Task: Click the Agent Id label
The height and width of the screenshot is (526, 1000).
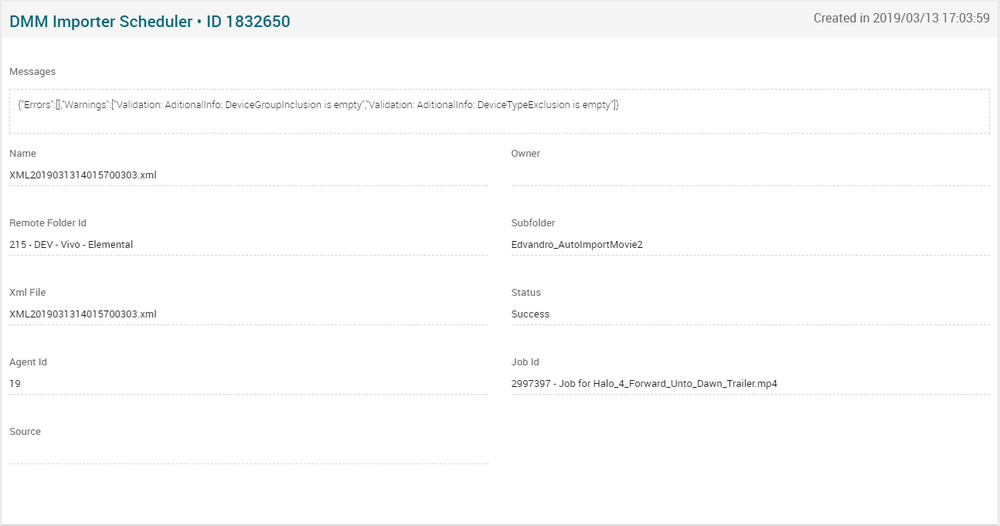Action: tap(28, 362)
